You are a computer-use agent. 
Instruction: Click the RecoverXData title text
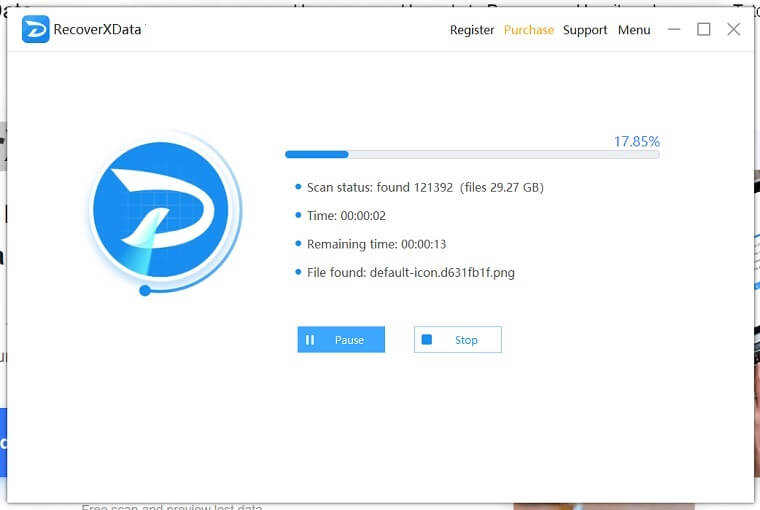(97, 30)
